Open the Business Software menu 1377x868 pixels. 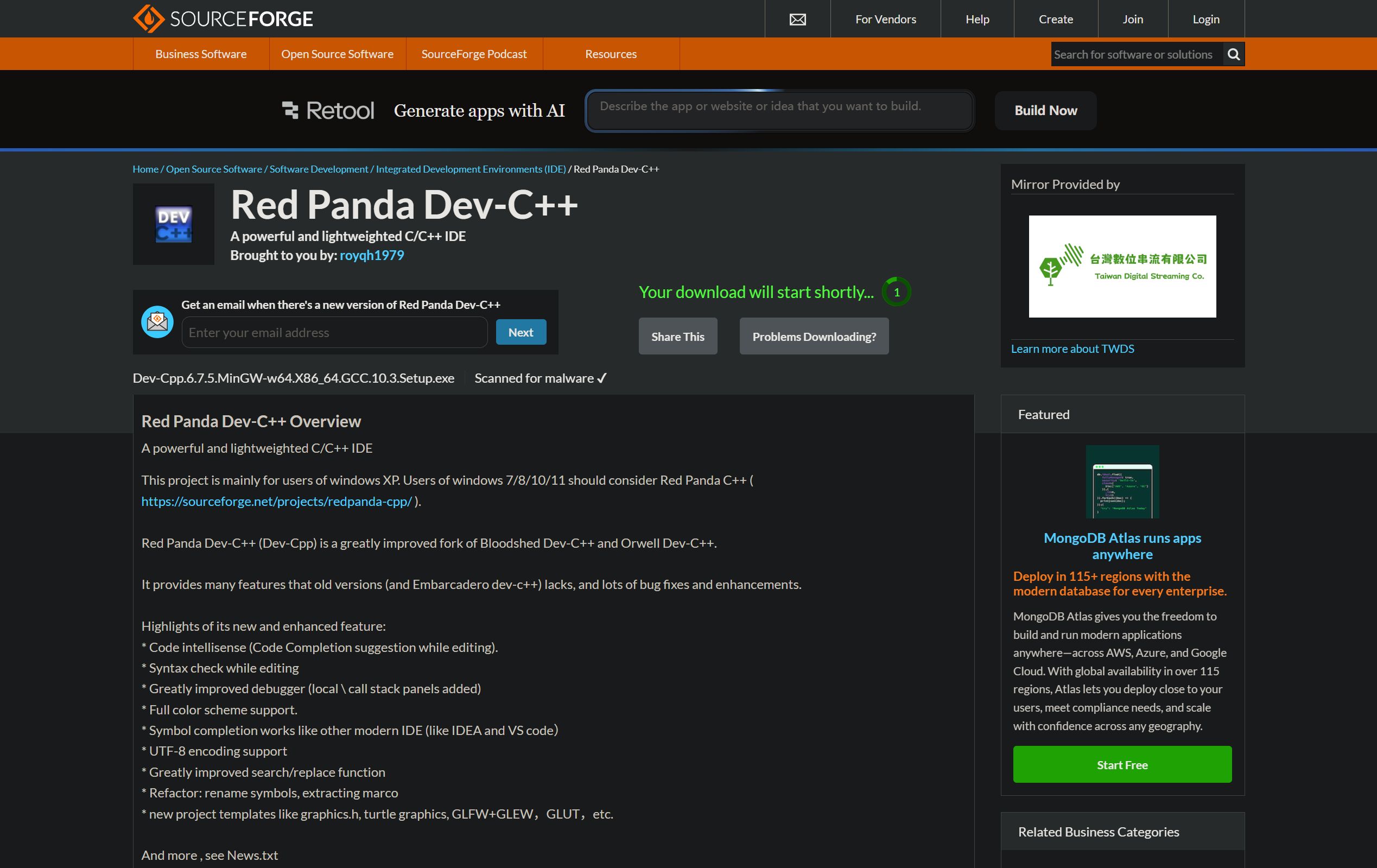tap(201, 54)
